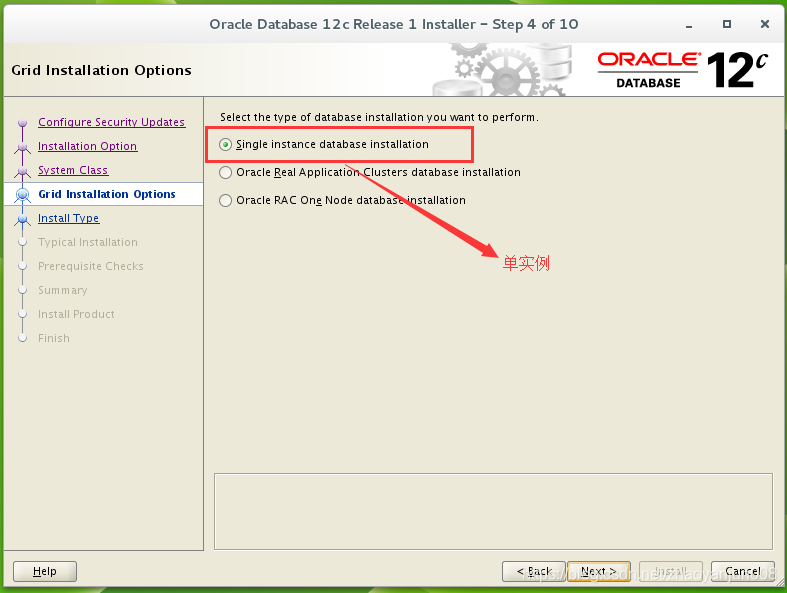The width and height of the screenshot is (787, 593).
Task: Click the step bullet beside System Class
Action: click(22, 171)
